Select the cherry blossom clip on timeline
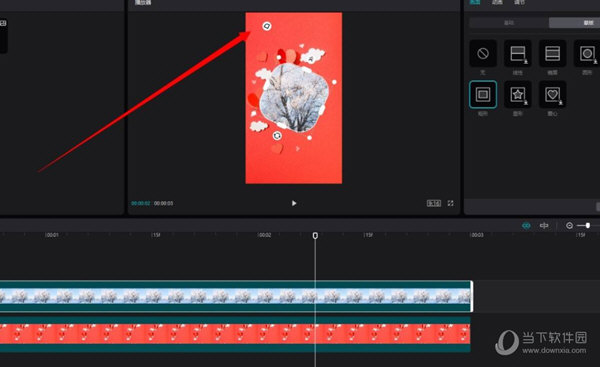 [x=235, y=296]
